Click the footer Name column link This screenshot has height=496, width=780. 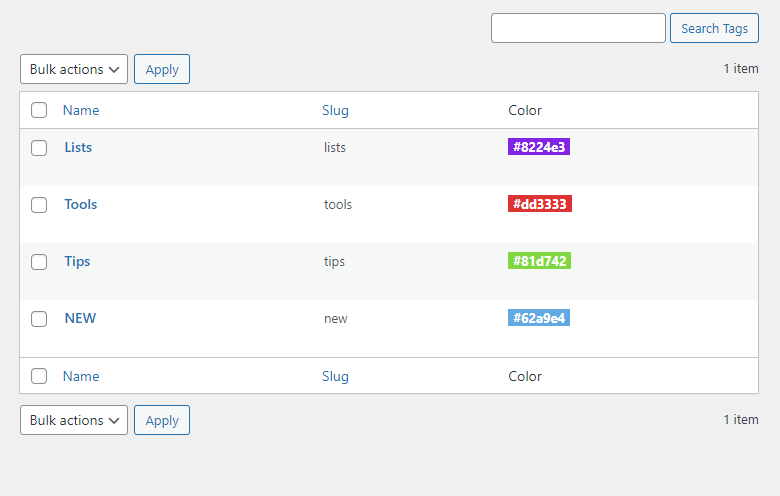coord(81,377)
